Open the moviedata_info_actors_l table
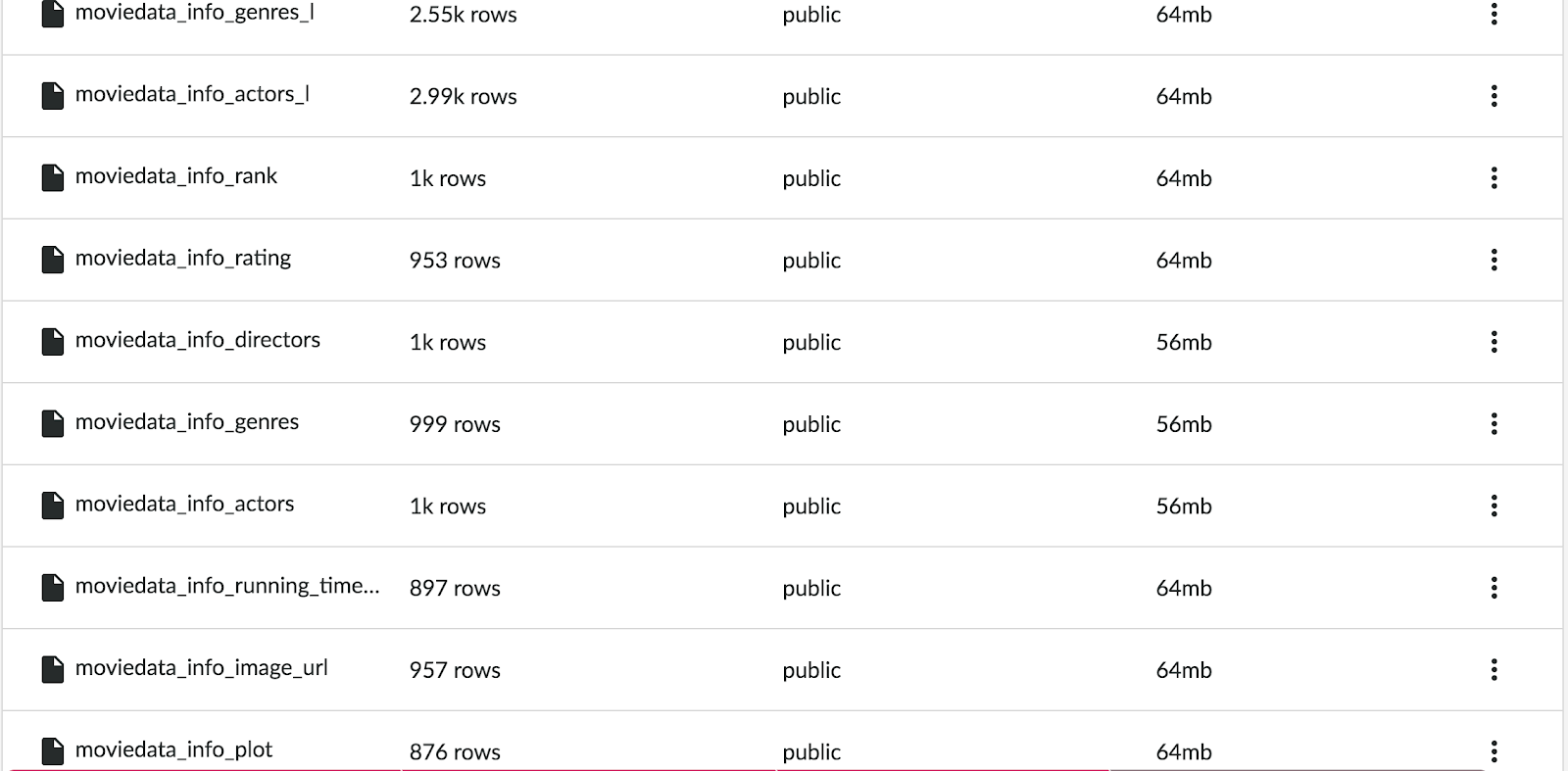The height and width of the screenshot is (771, 1568). coord(193,94)
